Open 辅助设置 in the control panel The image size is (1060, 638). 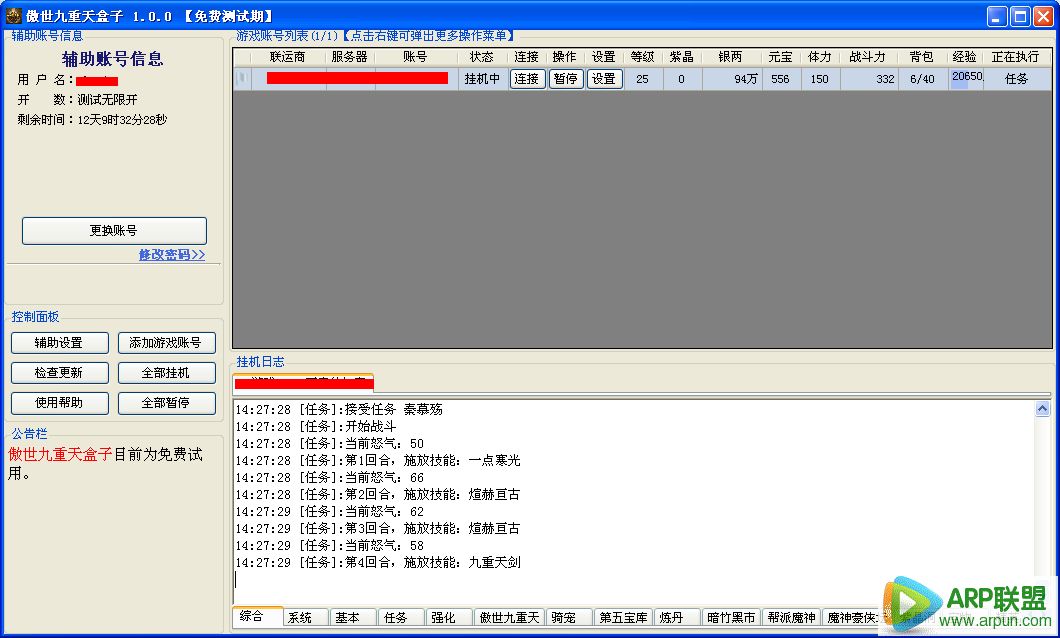tap(59, 343)
